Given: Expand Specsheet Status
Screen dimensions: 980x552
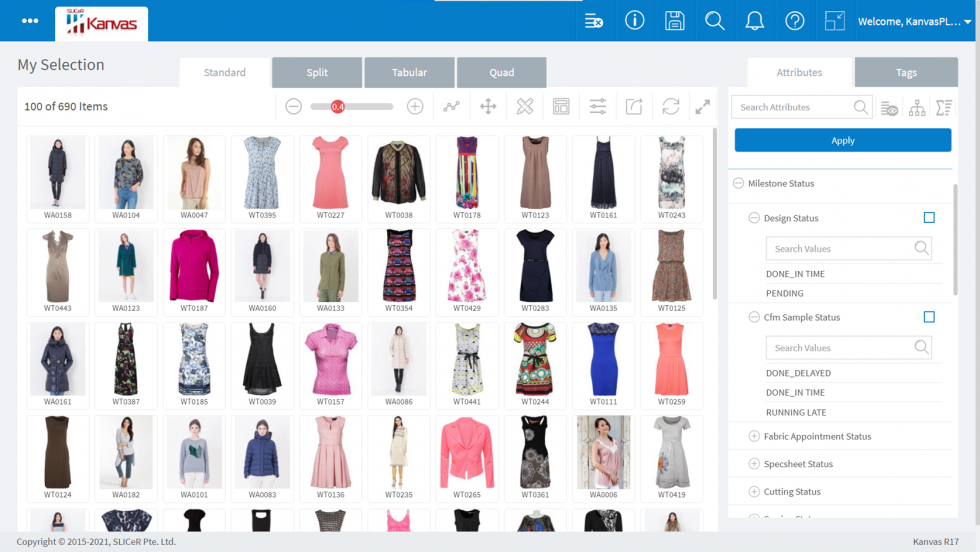Looking at the screenshot, I should [x=754, y=464].
